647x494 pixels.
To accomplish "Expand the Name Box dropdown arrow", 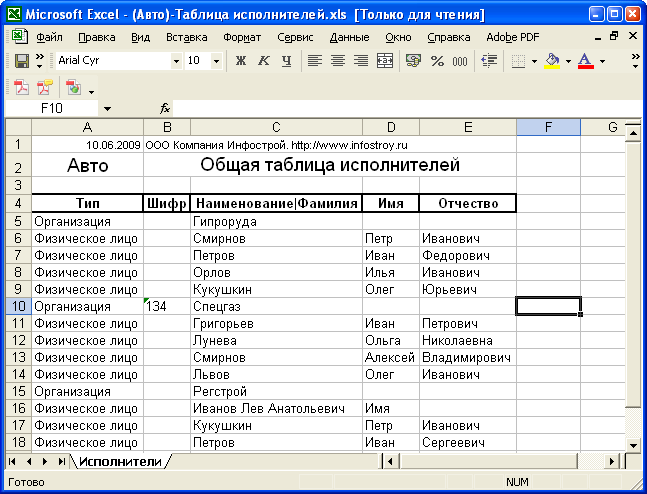I will [107, 108].
